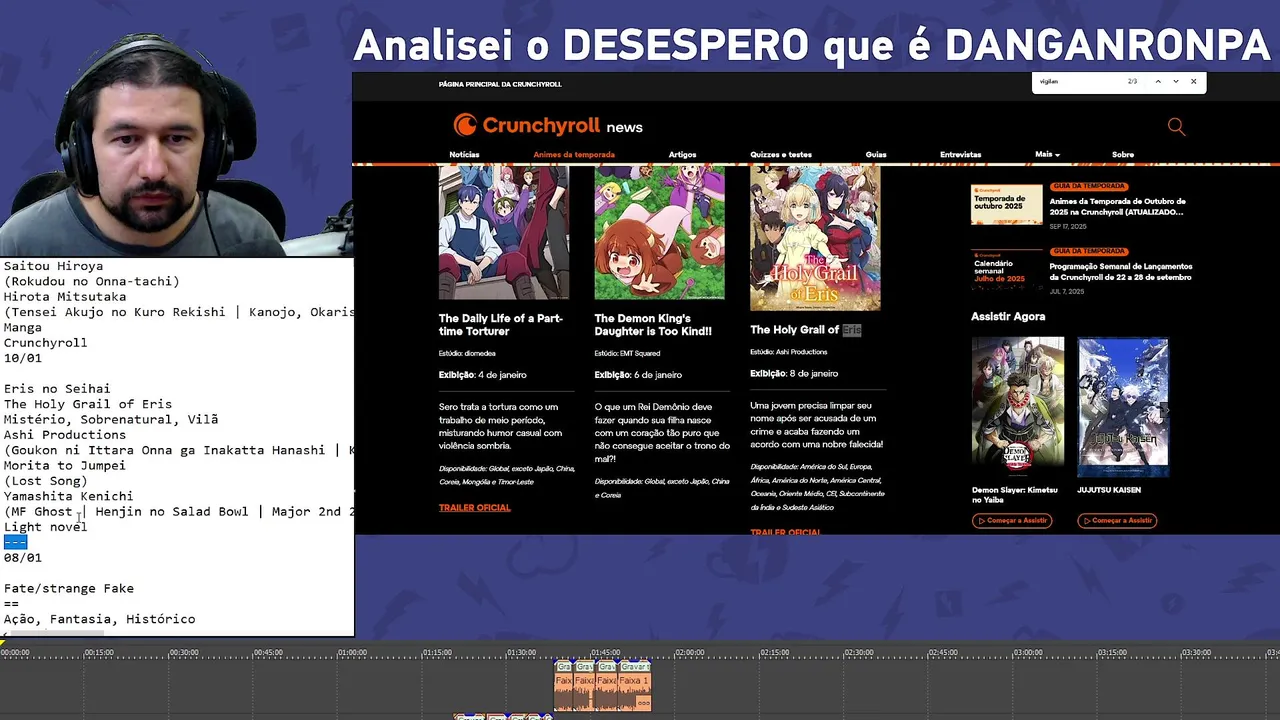Click 'Ashi Productions' line in notes

(x=65, y=435)
